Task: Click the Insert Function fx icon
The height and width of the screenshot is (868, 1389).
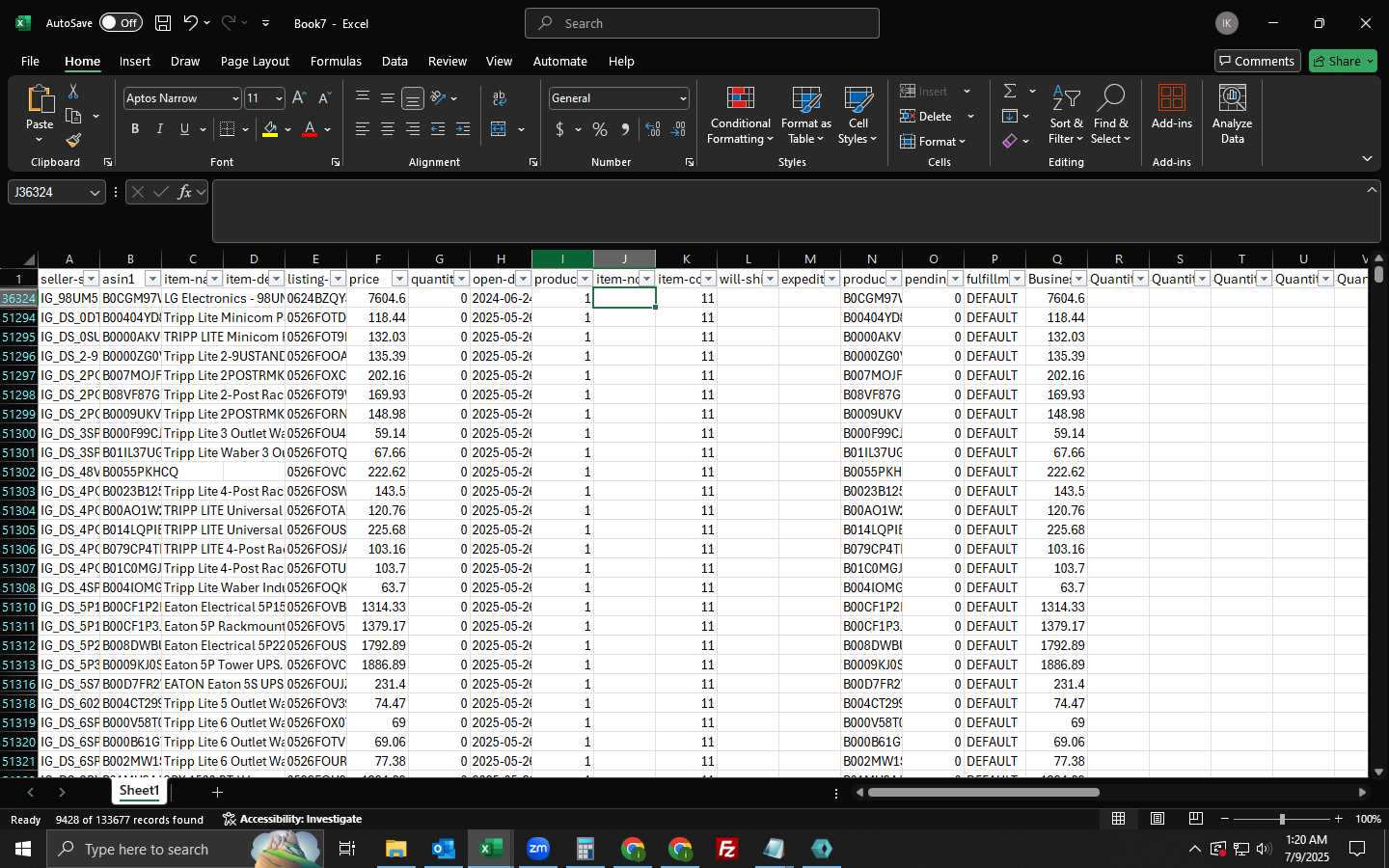Action: (x=185, y=192)
